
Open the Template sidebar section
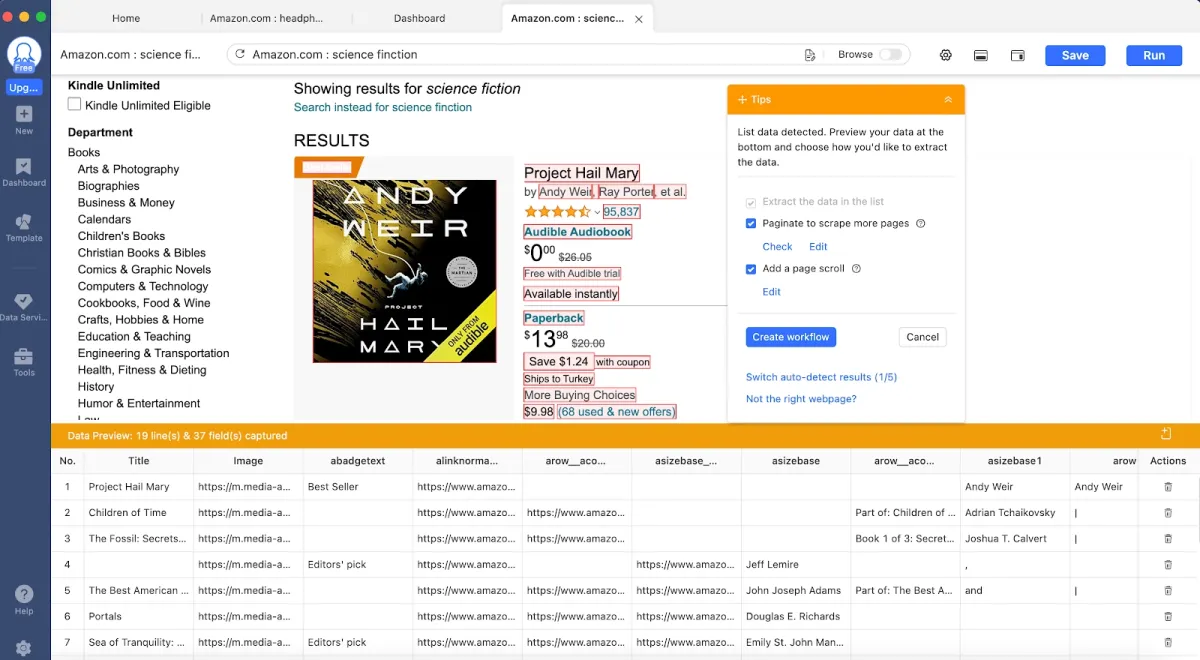[24, 228]
